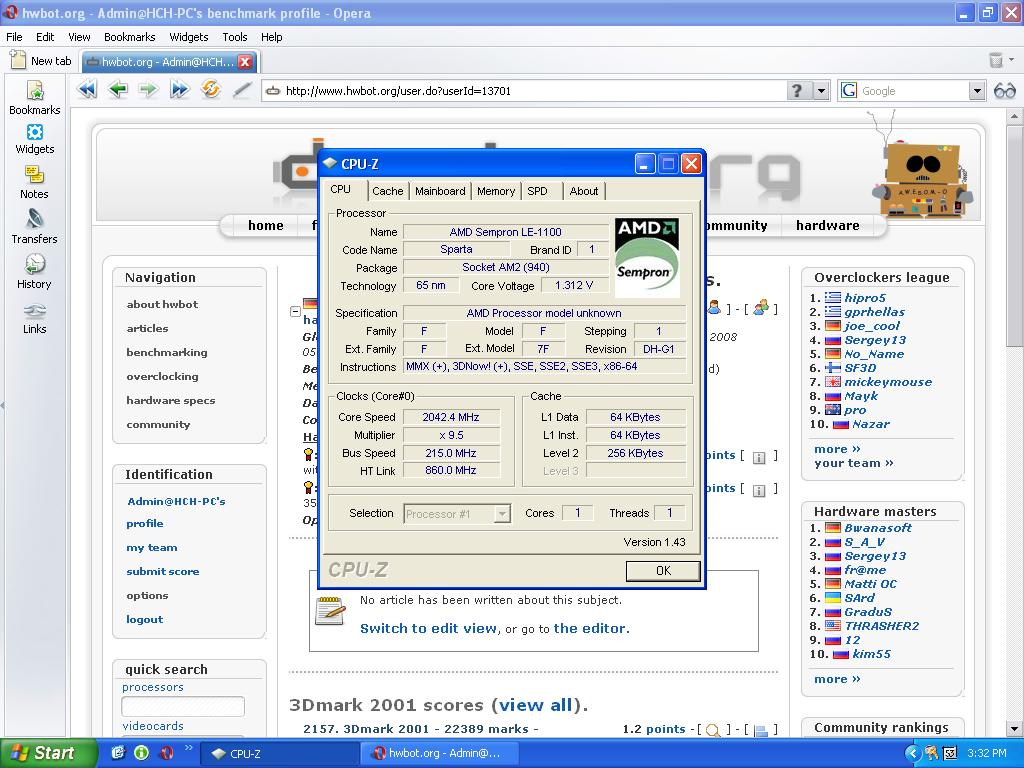
Task: Click the Start button
Action: coord(48,753)
